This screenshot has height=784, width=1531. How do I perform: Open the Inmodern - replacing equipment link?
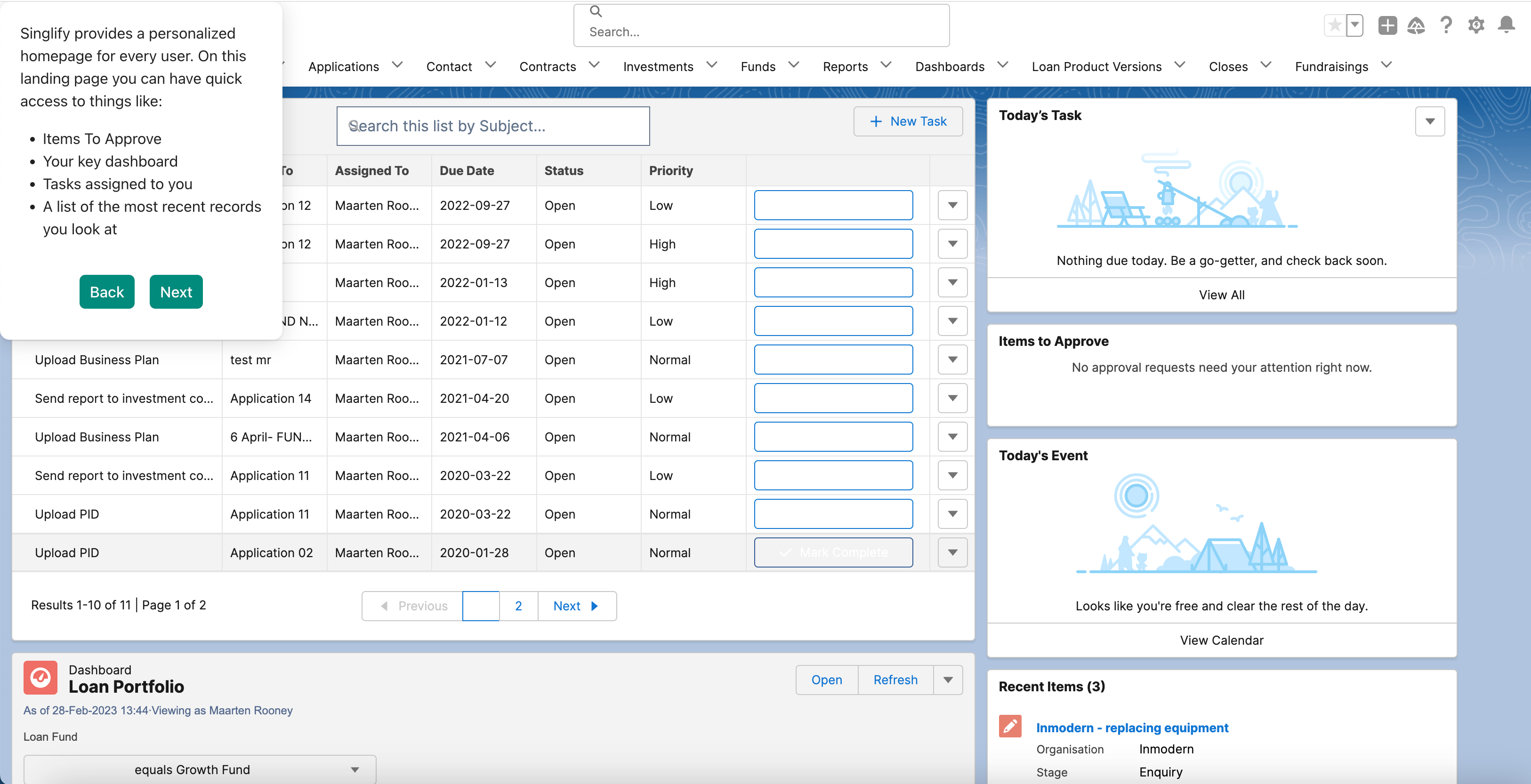[1132, 728]
